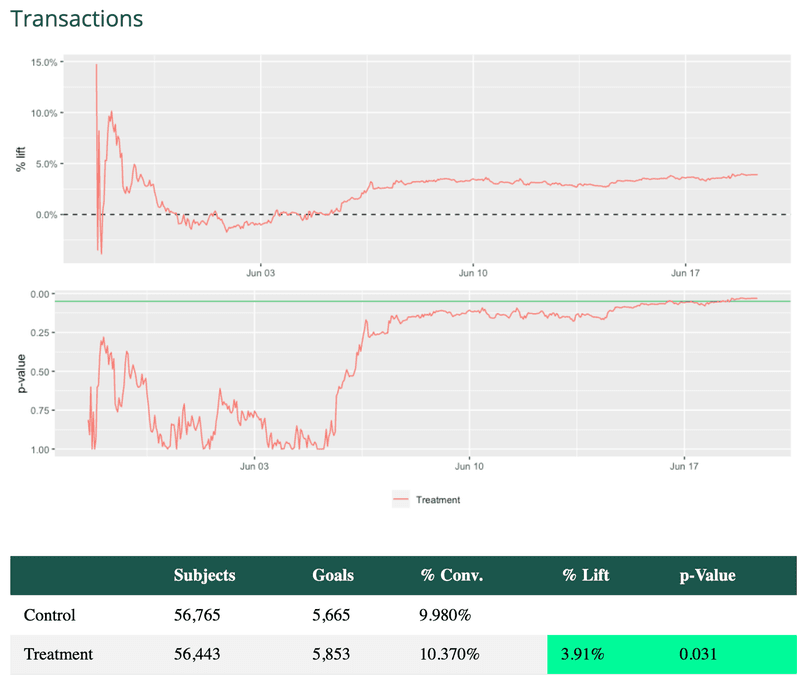Select the Goals column header

click(x=332, y=575)
